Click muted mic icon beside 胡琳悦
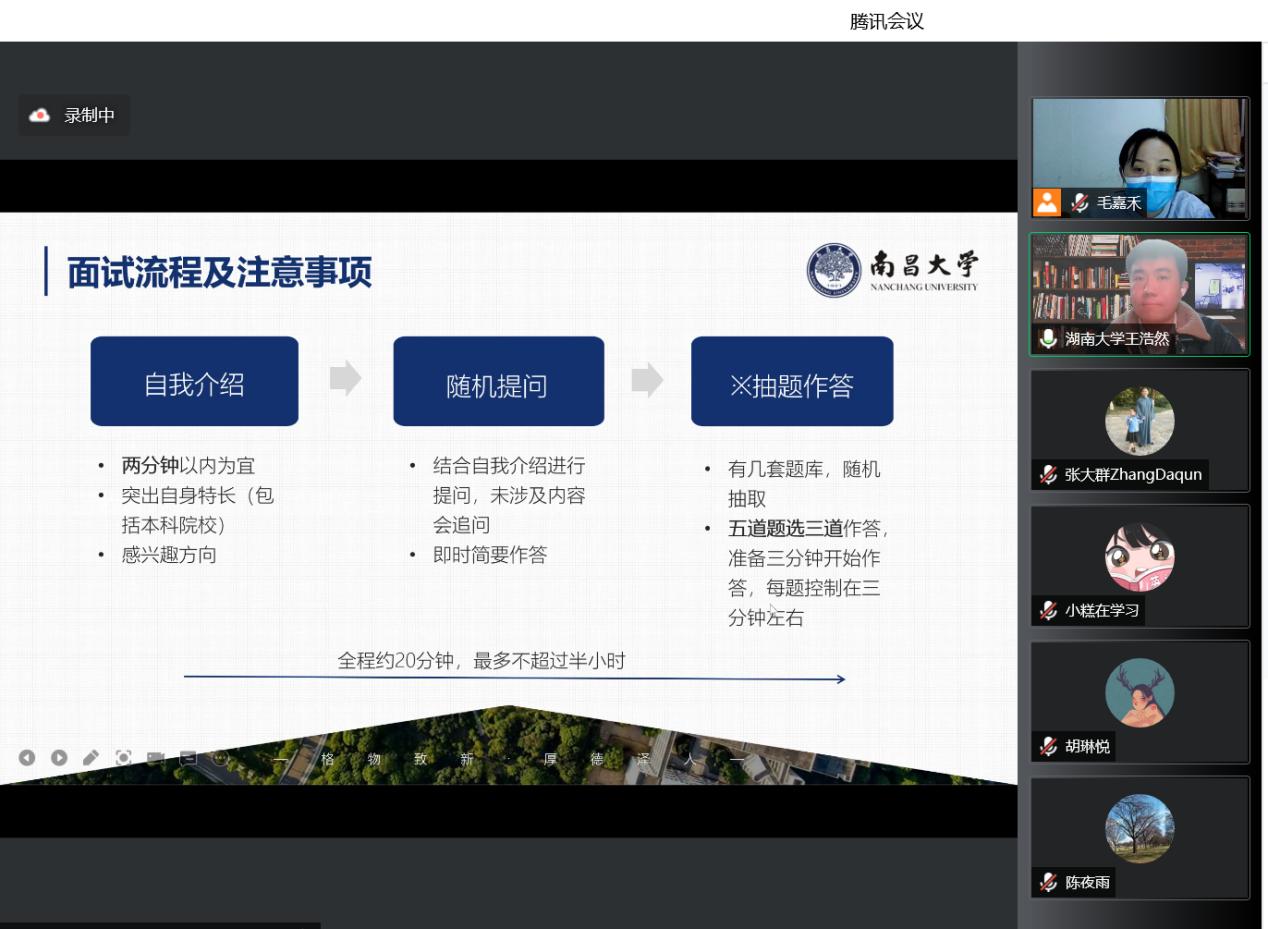Screen dimensions: 1268x929 pos(1048,747)
